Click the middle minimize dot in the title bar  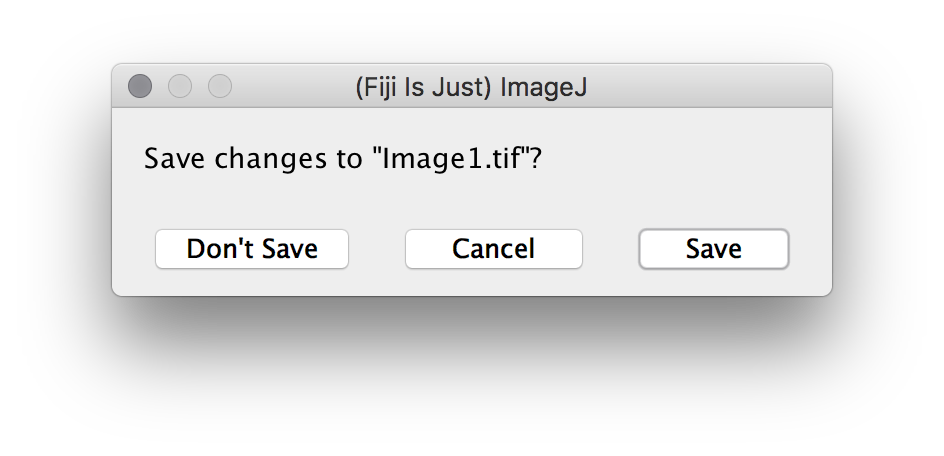[x=180, y=87]
